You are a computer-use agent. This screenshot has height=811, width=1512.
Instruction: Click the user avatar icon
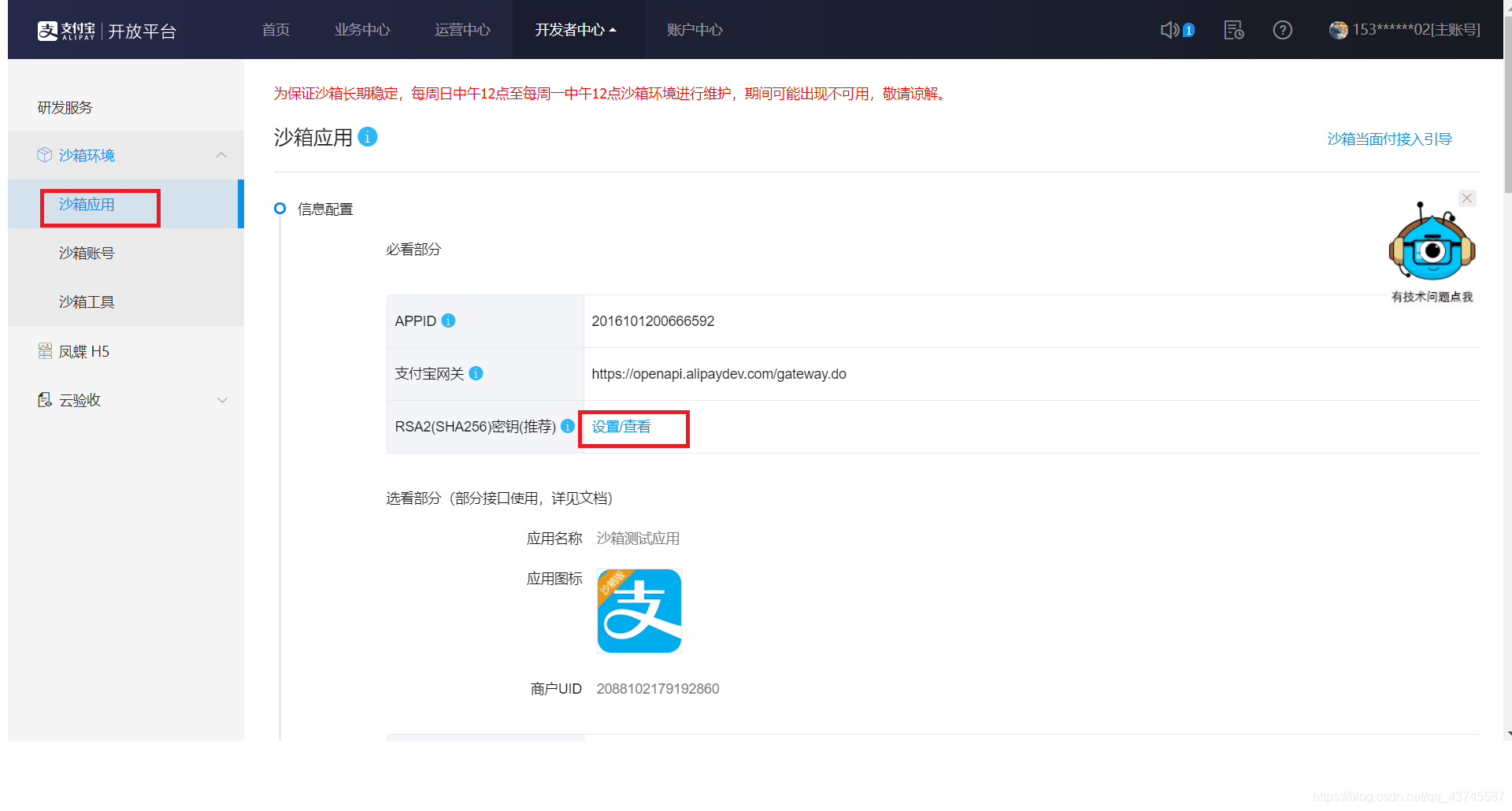click(x=1338, y=30)
